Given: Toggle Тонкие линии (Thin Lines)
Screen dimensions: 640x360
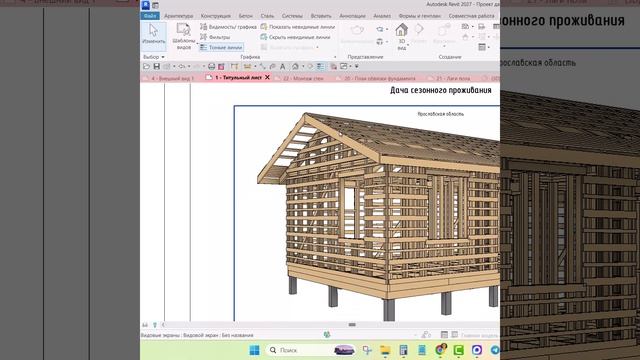Looking at the screenshot, I should (221, 47).
